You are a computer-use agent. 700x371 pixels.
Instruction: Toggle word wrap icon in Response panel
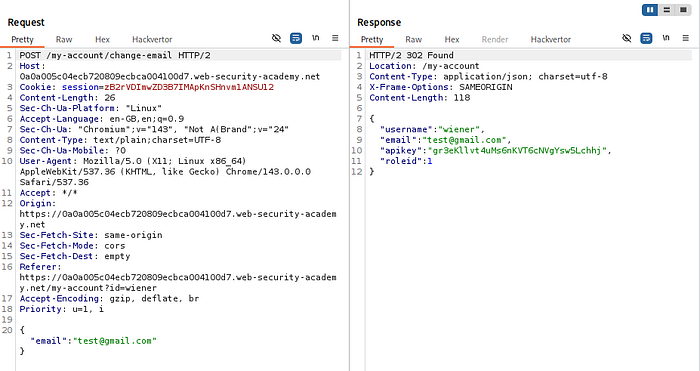click(646, 38)
